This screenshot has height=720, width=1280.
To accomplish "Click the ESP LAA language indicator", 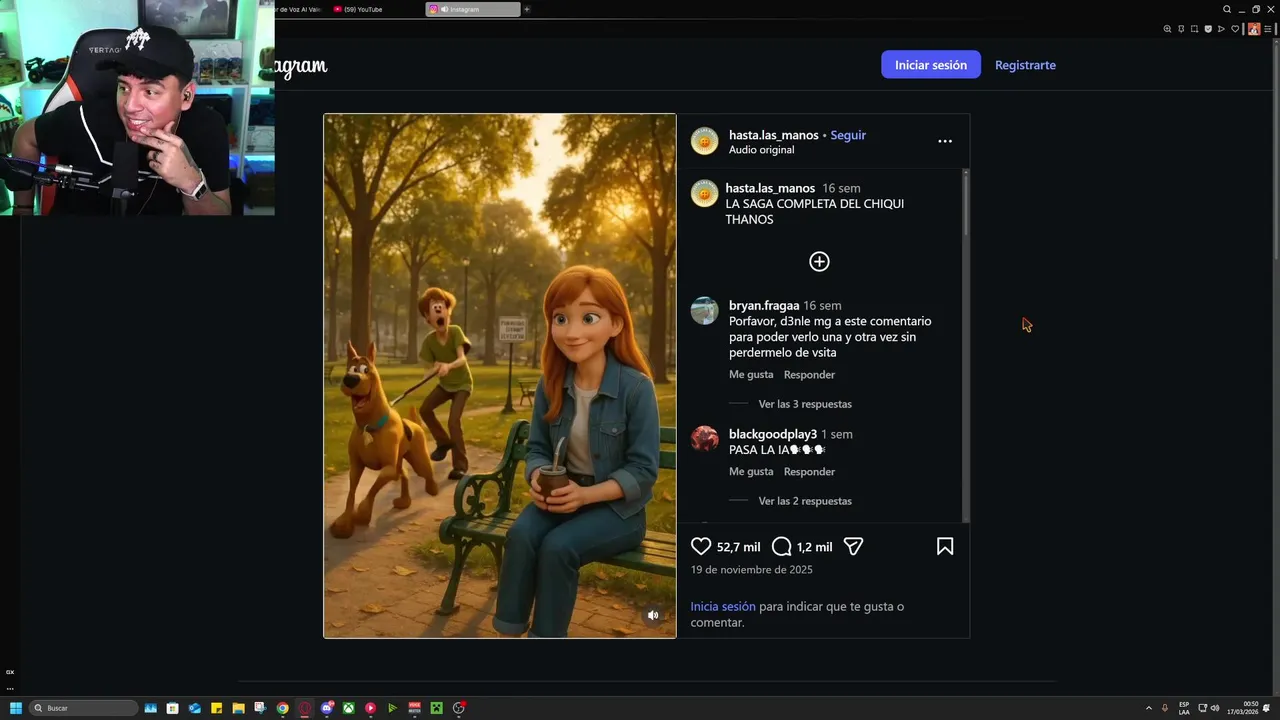I will [x=1184, y=708].
